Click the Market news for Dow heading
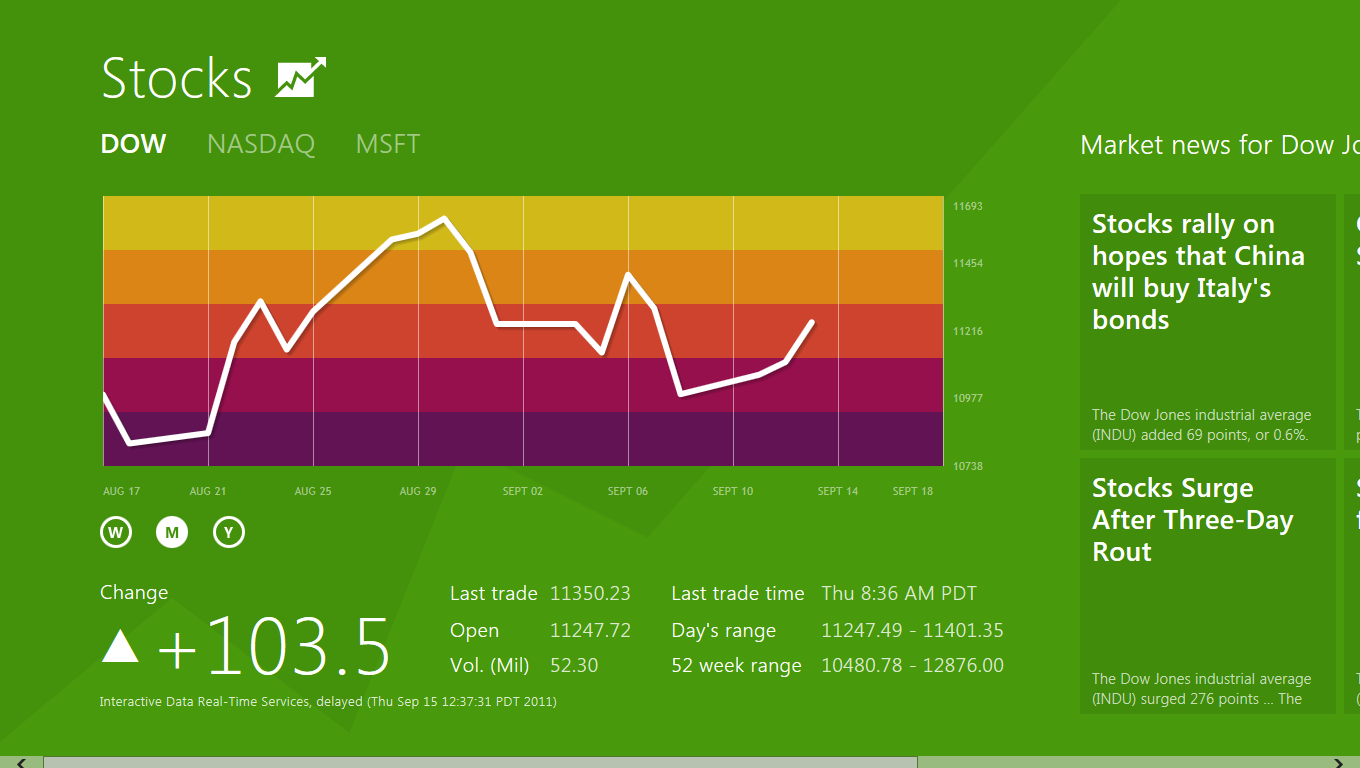Viewport: 1360px width, 768px height. coord(1220,145)
